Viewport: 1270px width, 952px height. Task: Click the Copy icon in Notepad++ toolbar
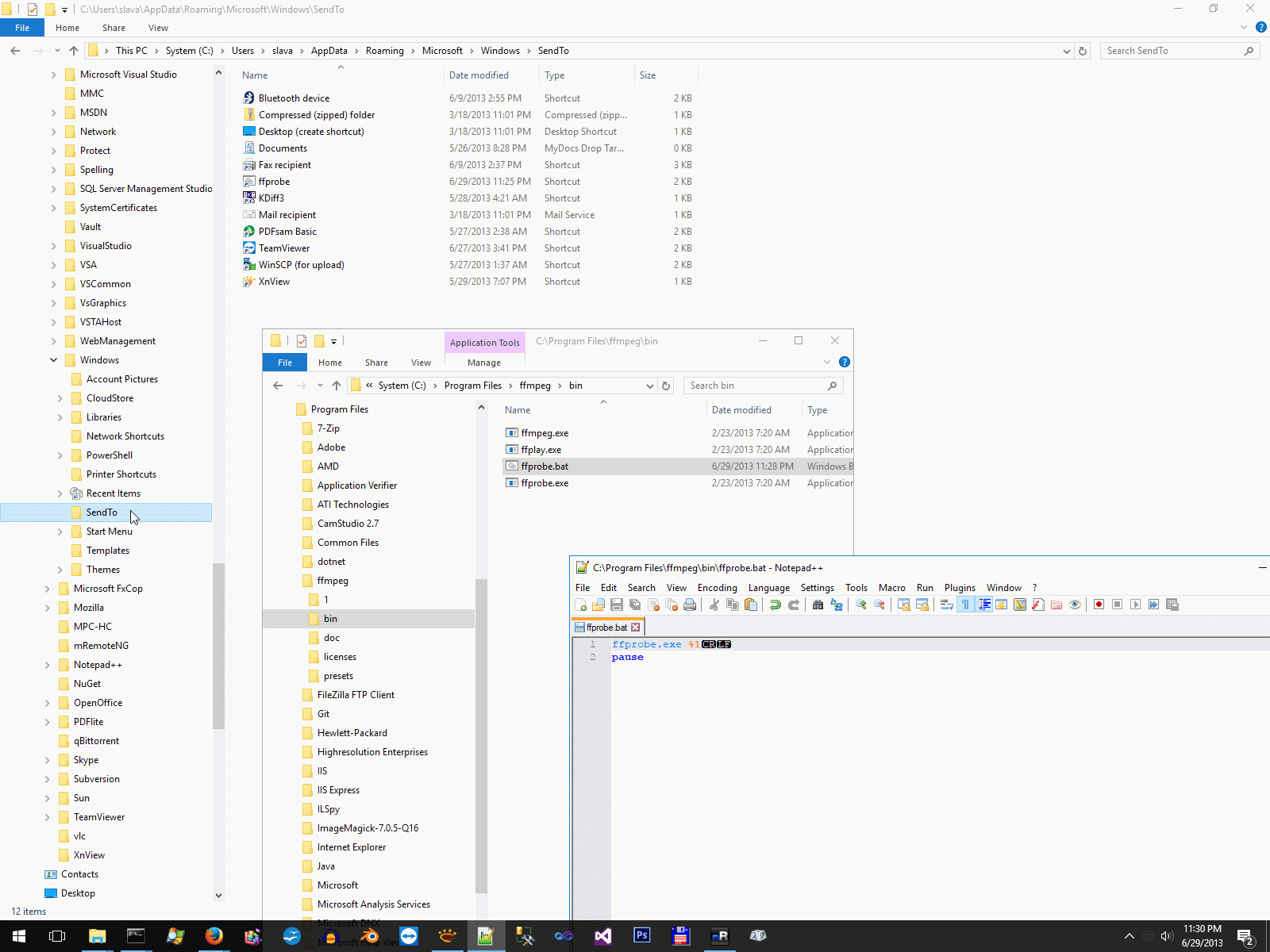pyautogui.click(x=733, y=605)
